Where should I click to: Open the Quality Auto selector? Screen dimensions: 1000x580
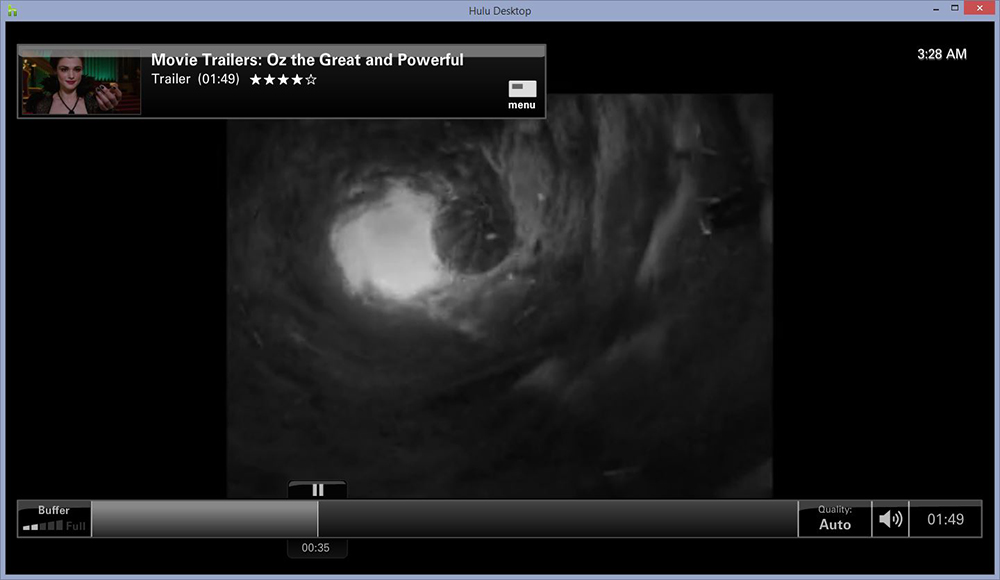835,519
